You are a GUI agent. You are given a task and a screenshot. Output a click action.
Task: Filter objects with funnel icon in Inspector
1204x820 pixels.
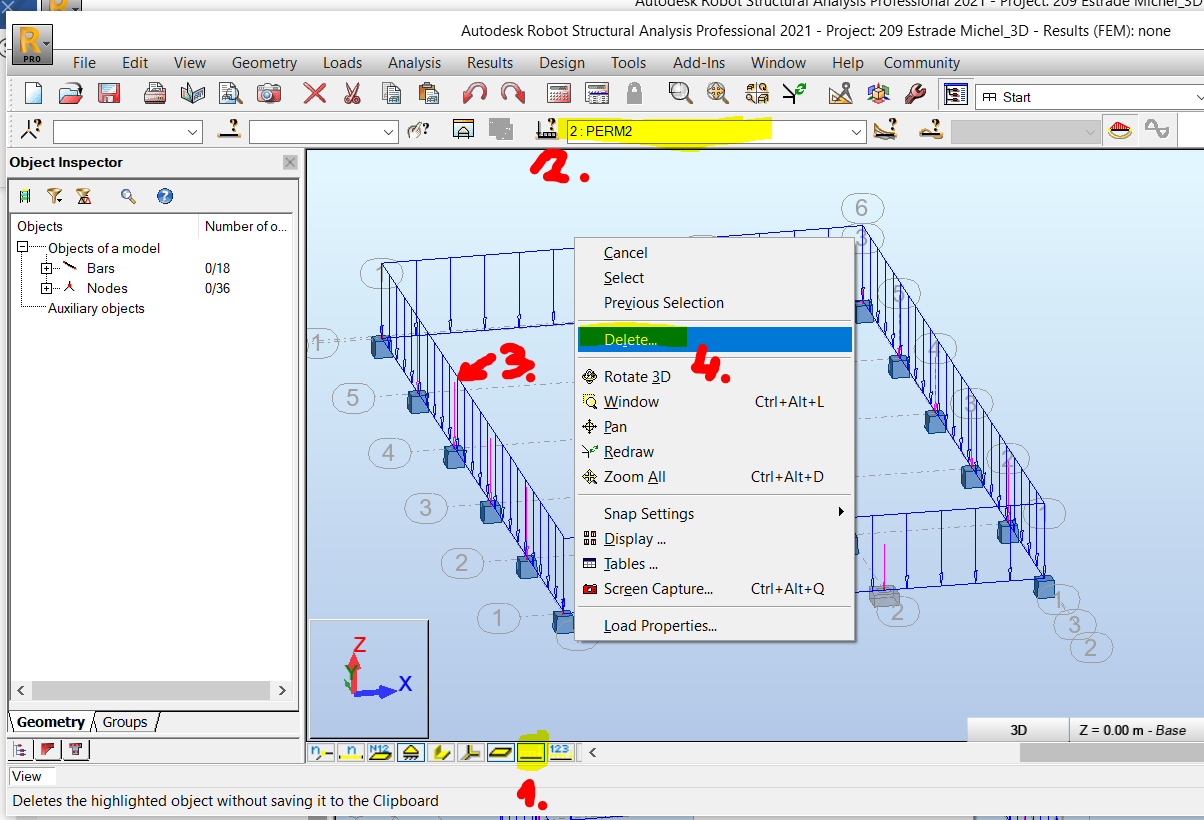click(55, 196)
